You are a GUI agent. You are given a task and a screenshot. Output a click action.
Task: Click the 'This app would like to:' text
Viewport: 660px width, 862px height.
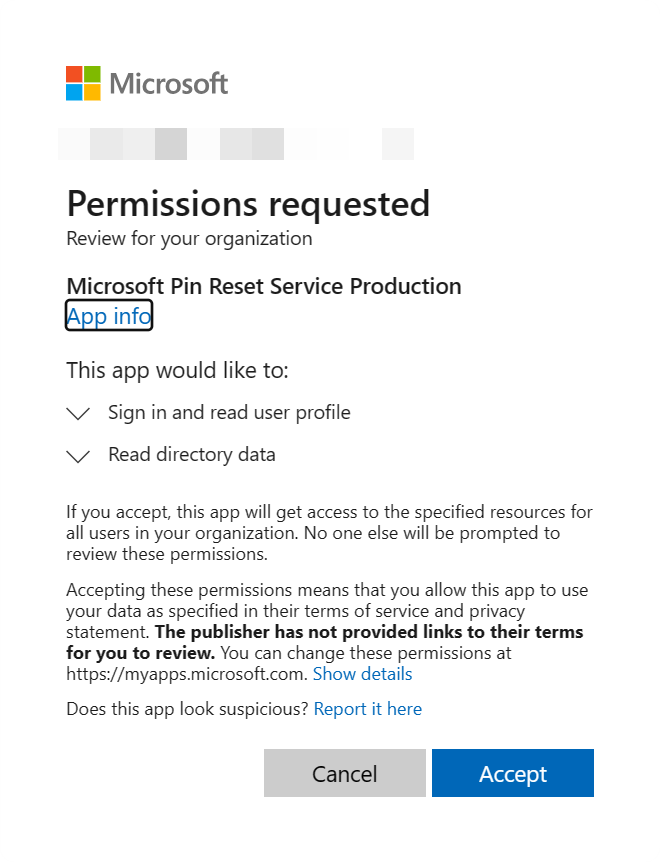[x=177, y=371]
